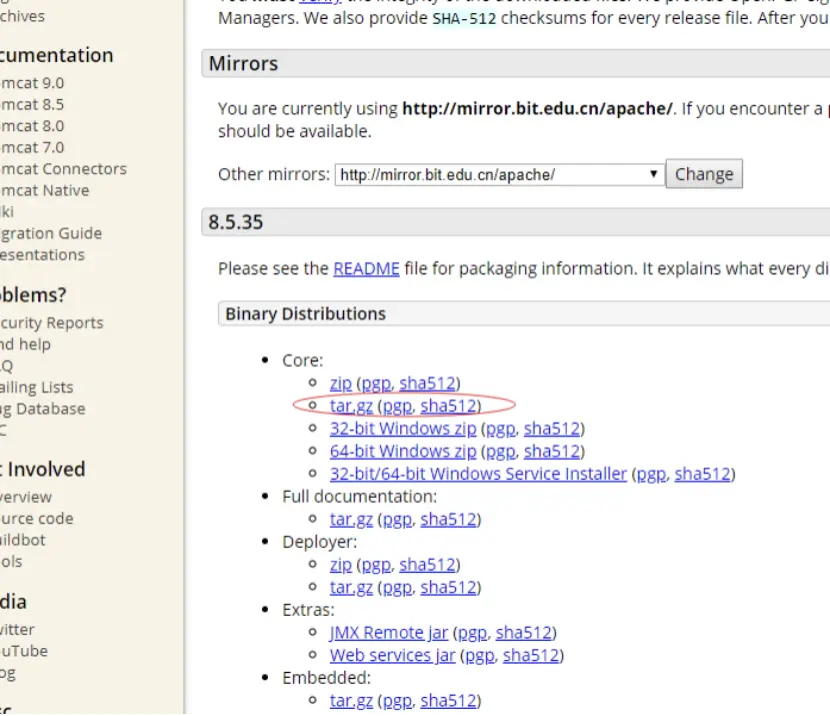Open pgp signature for Core tar.gz

tap(397, 406)
